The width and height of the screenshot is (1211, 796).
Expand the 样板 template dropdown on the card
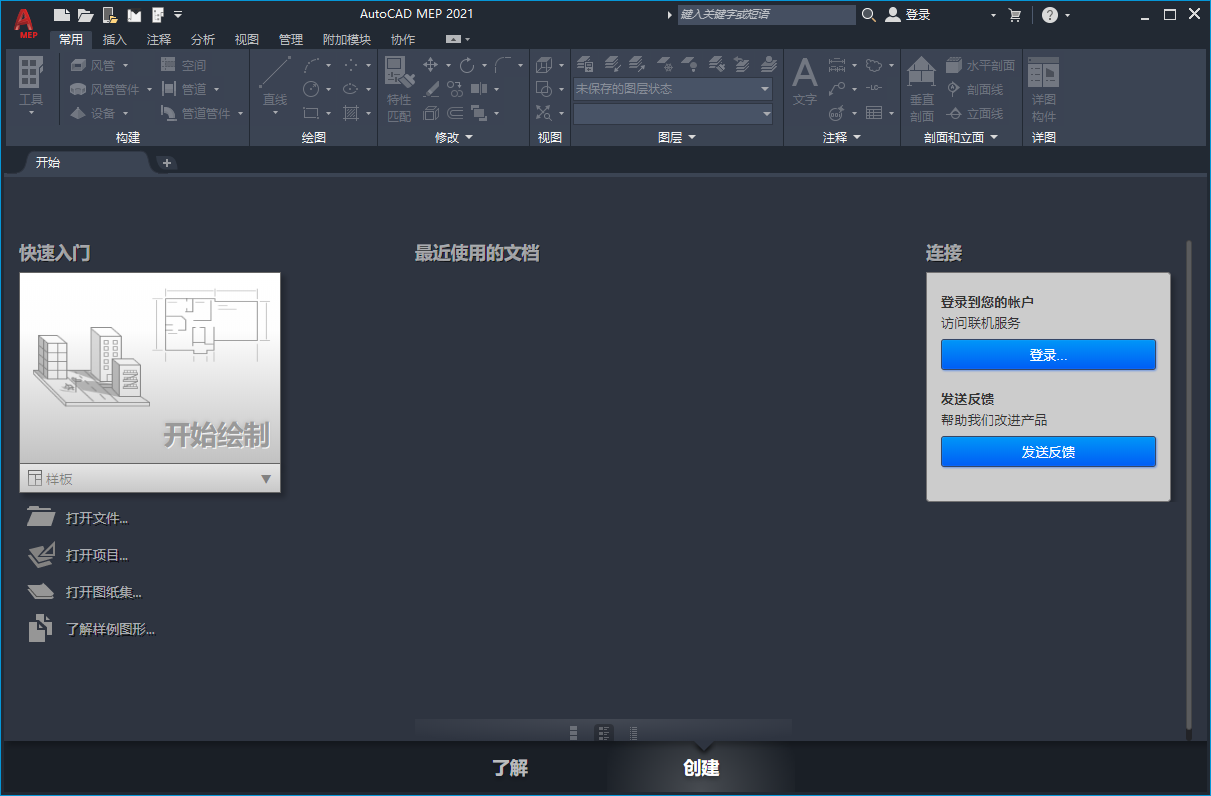[x=265, y=478]
